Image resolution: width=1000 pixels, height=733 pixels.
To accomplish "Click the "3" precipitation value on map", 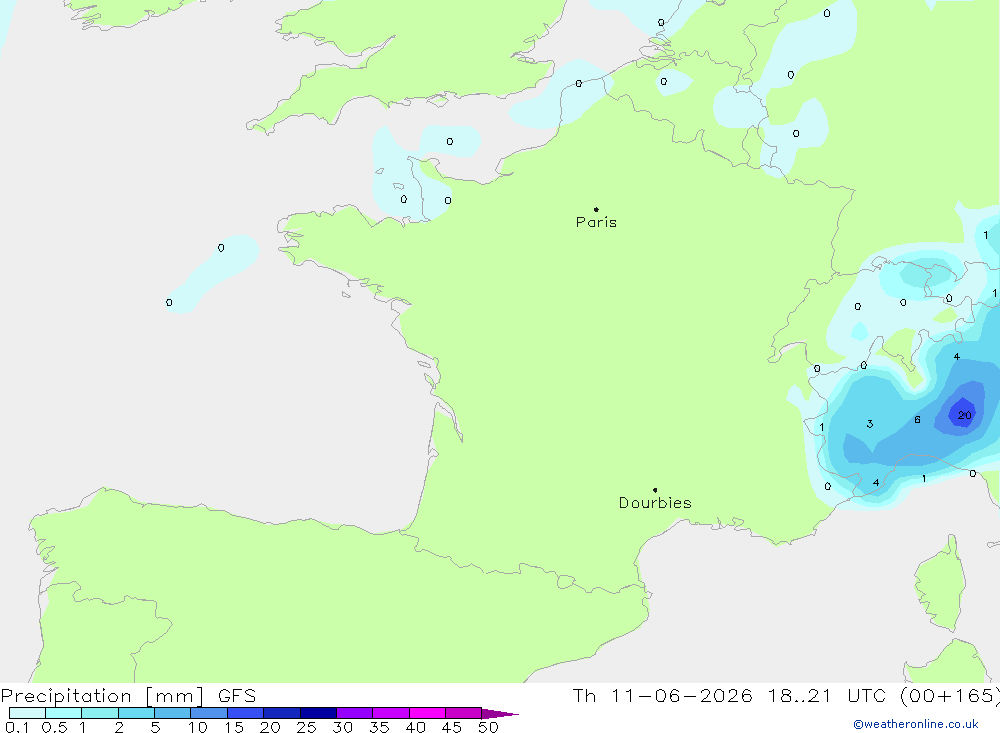I will 869,424.
